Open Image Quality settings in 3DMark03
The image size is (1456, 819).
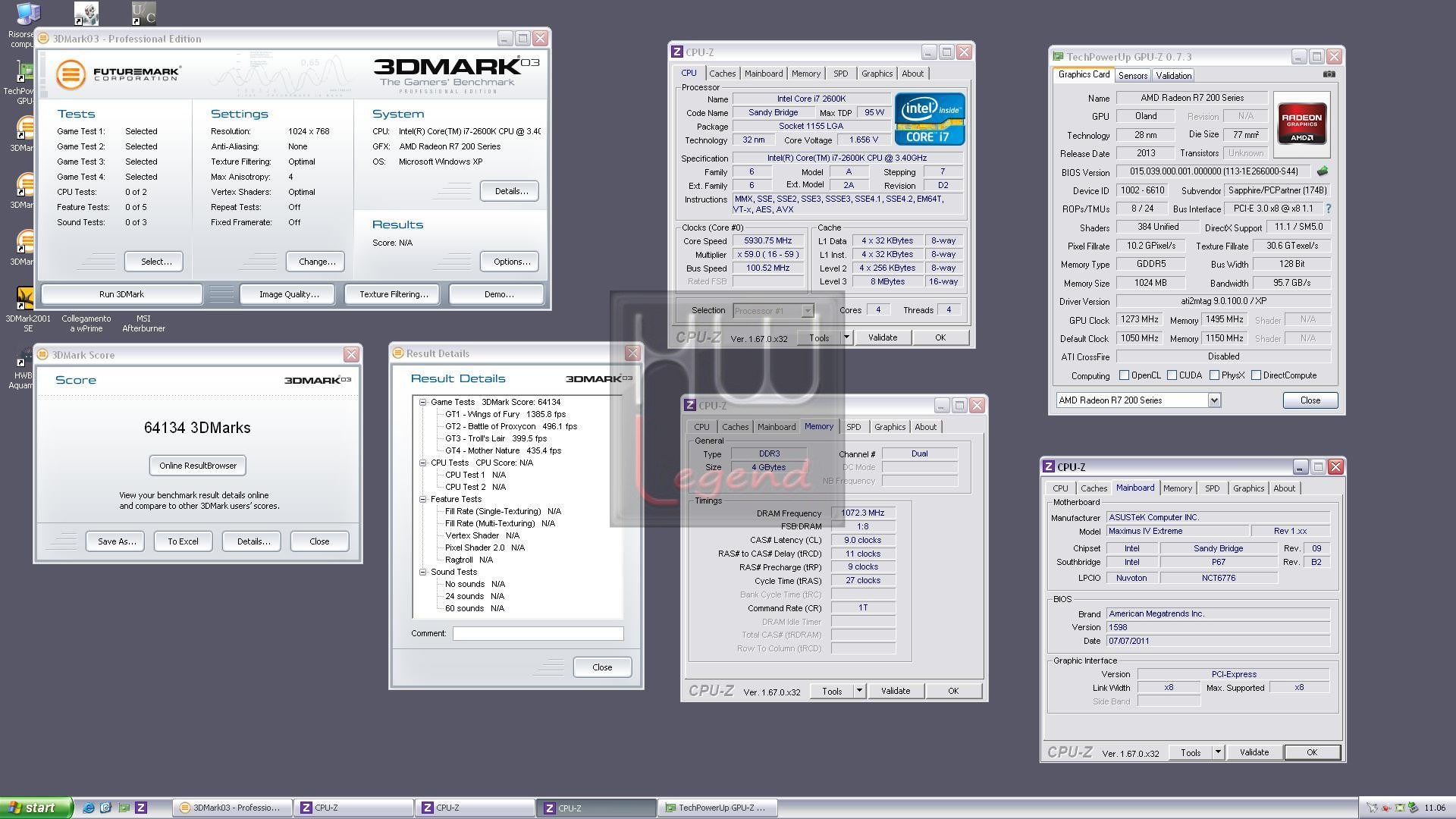click(x=289, y=294)
